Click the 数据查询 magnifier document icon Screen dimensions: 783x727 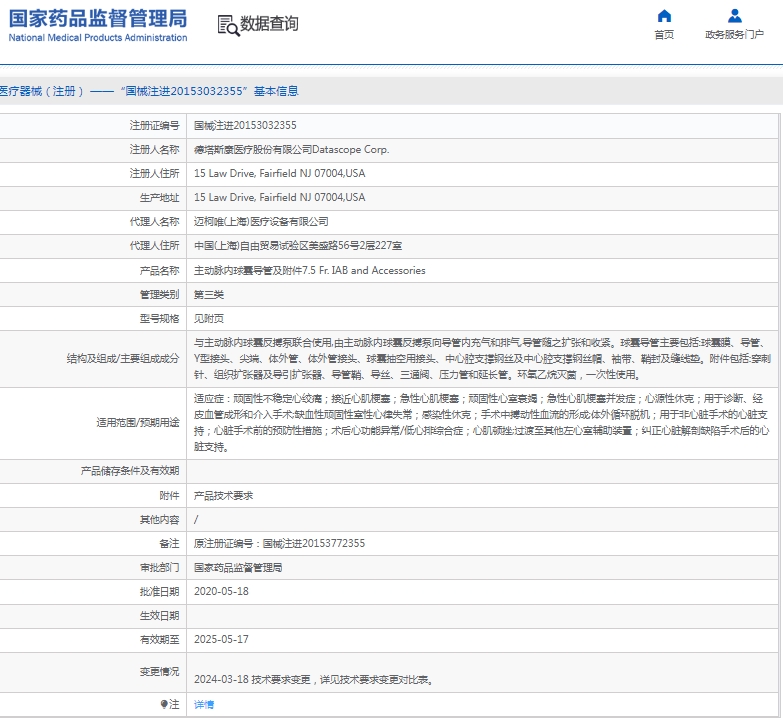[x=228, y=25]
